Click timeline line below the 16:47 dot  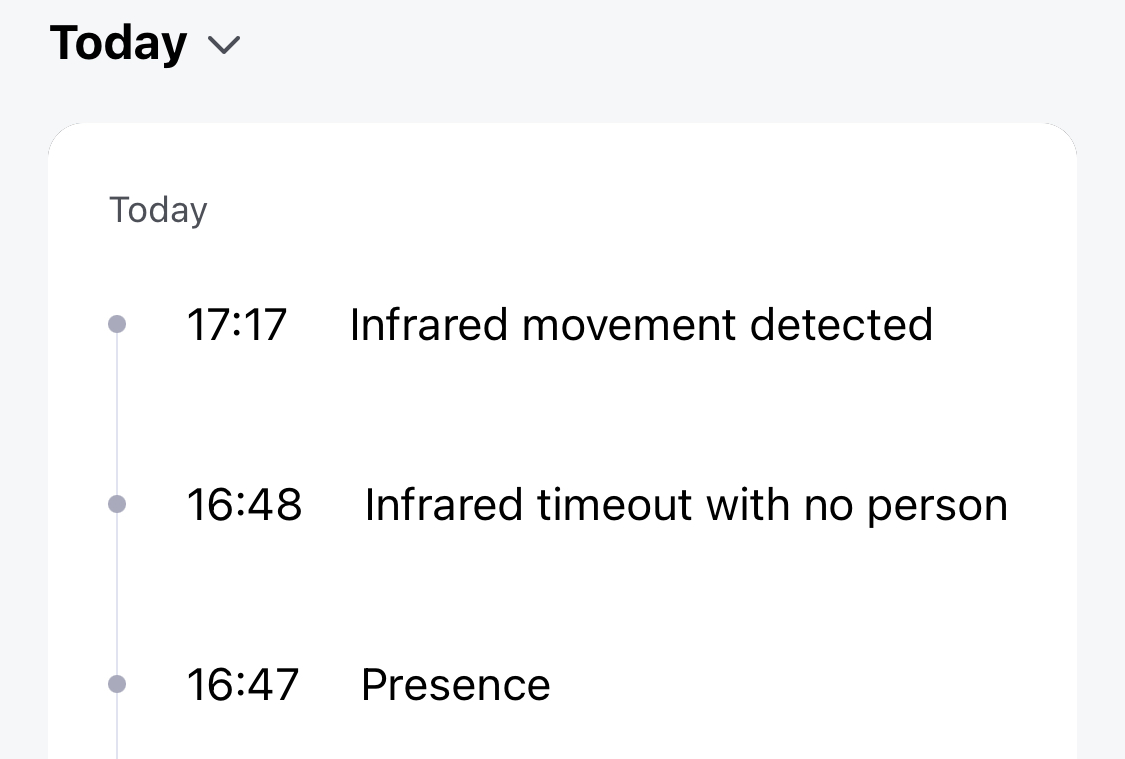[x=117, y=730]
